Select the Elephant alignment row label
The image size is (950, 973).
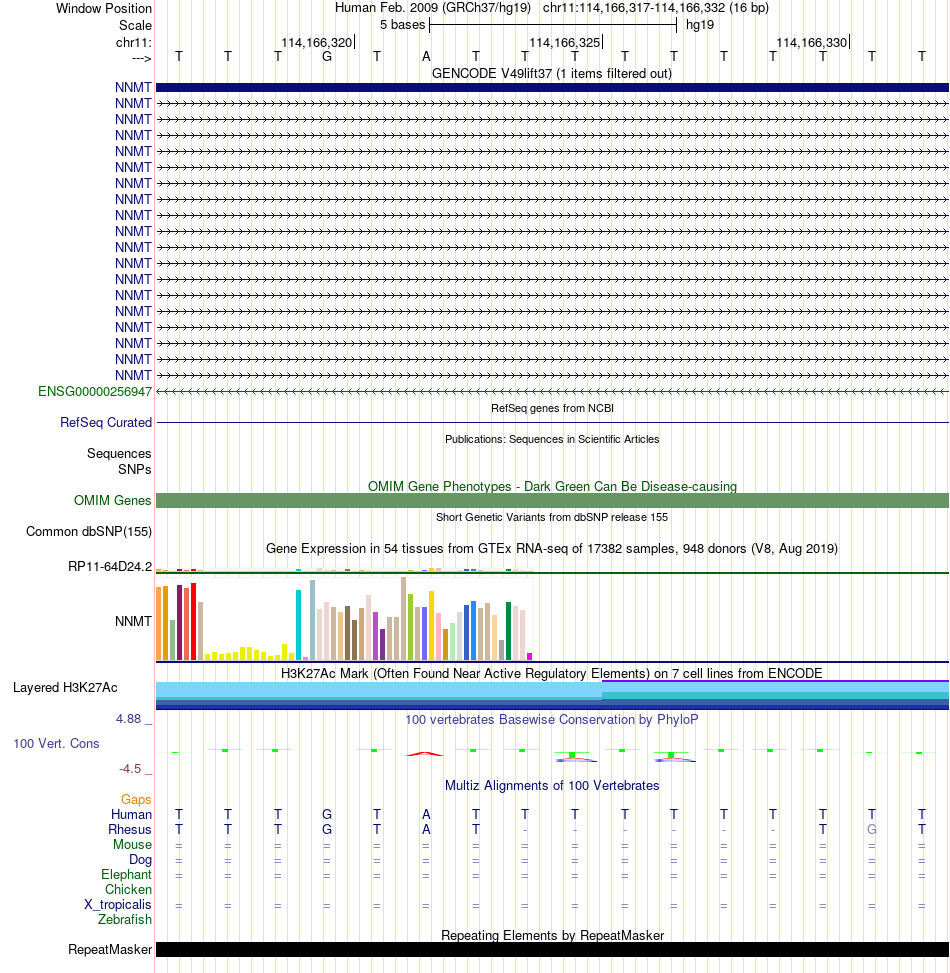click(127, 874)
